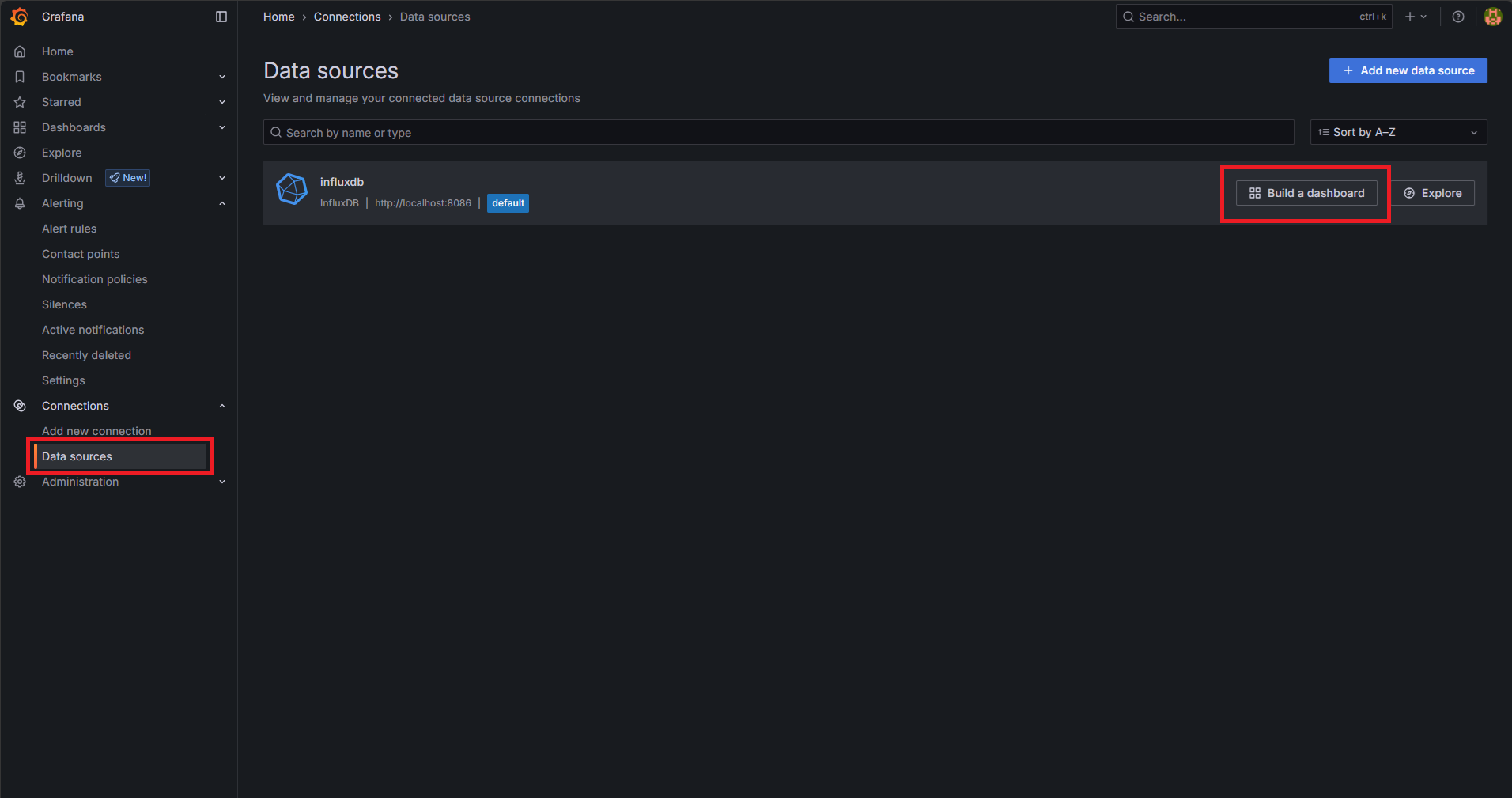Collapse the Alerting section chevron
This screenshot has width=1512, height=798.
[222, 203]
